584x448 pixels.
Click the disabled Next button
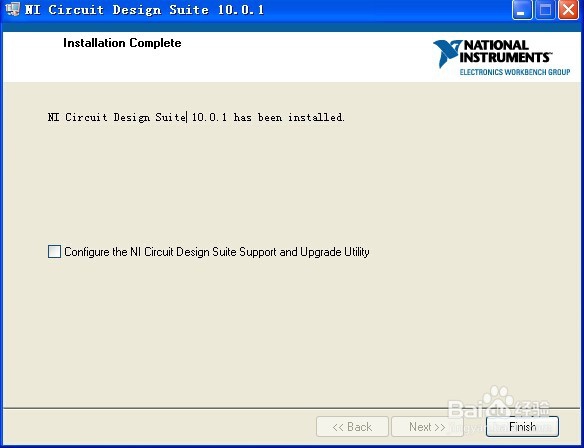(427, 426)
